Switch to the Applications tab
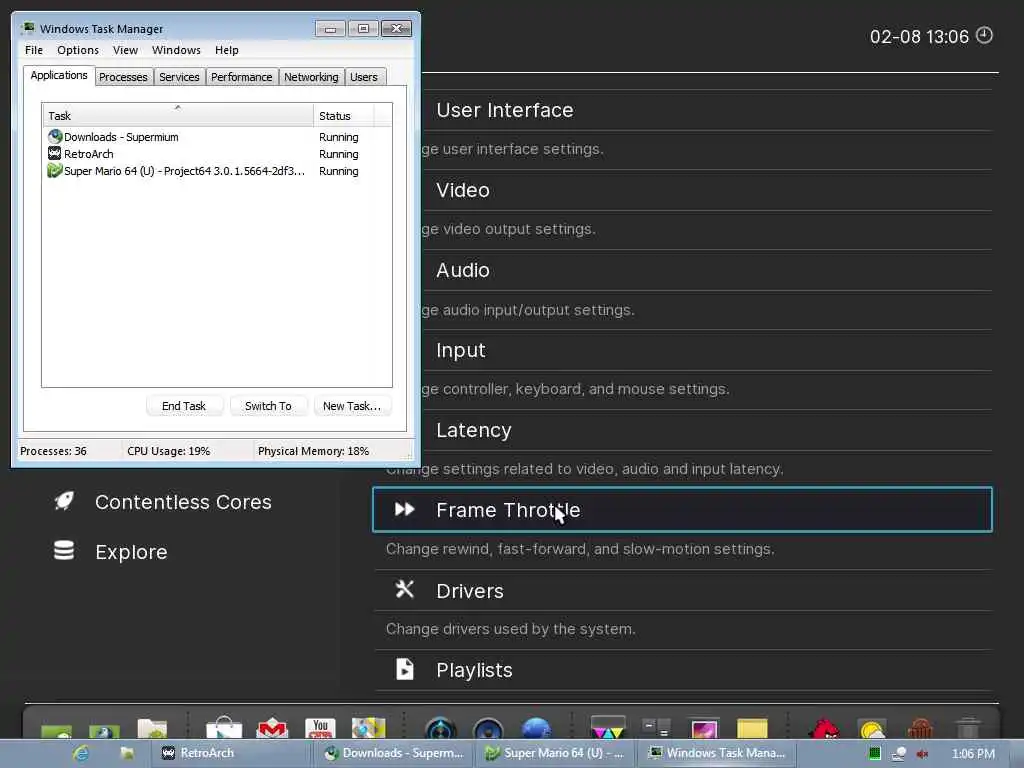The height and width of the screenshot is (768, 1024). pos(59,75)
